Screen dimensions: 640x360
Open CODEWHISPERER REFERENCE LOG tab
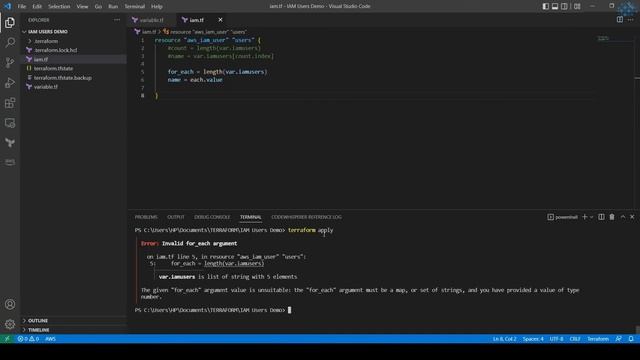[307, 217]
